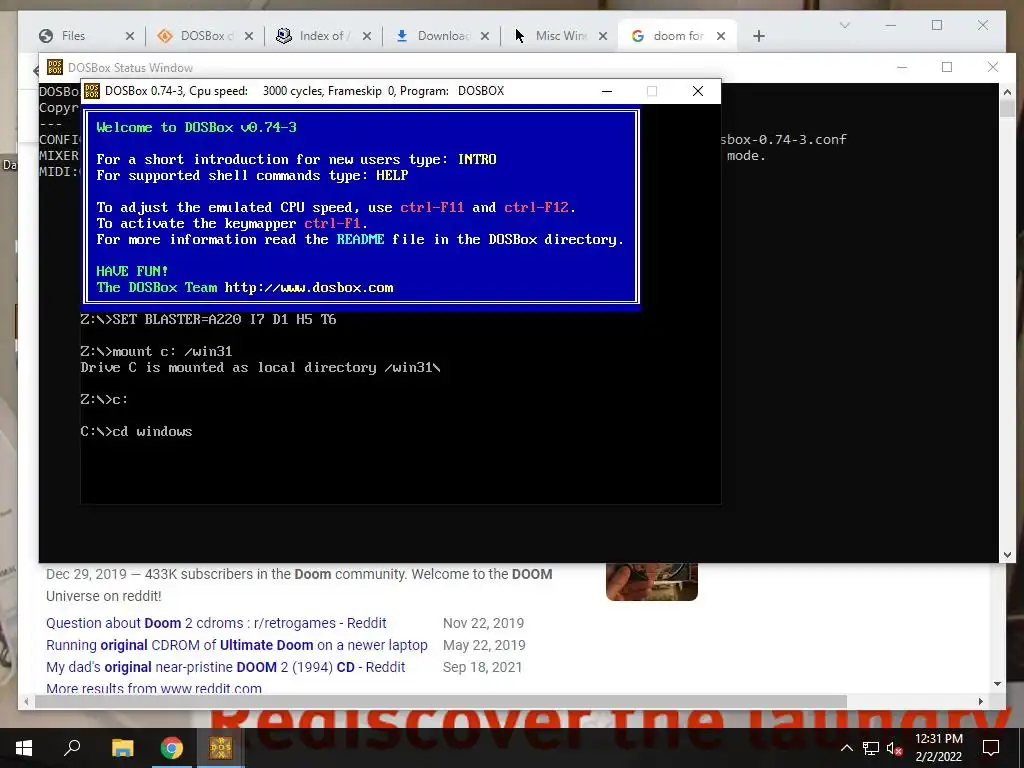Image resolution: width=1024 pixels, height=768 pixels.
Task: Close the Files tab
Action: (129, 37)
